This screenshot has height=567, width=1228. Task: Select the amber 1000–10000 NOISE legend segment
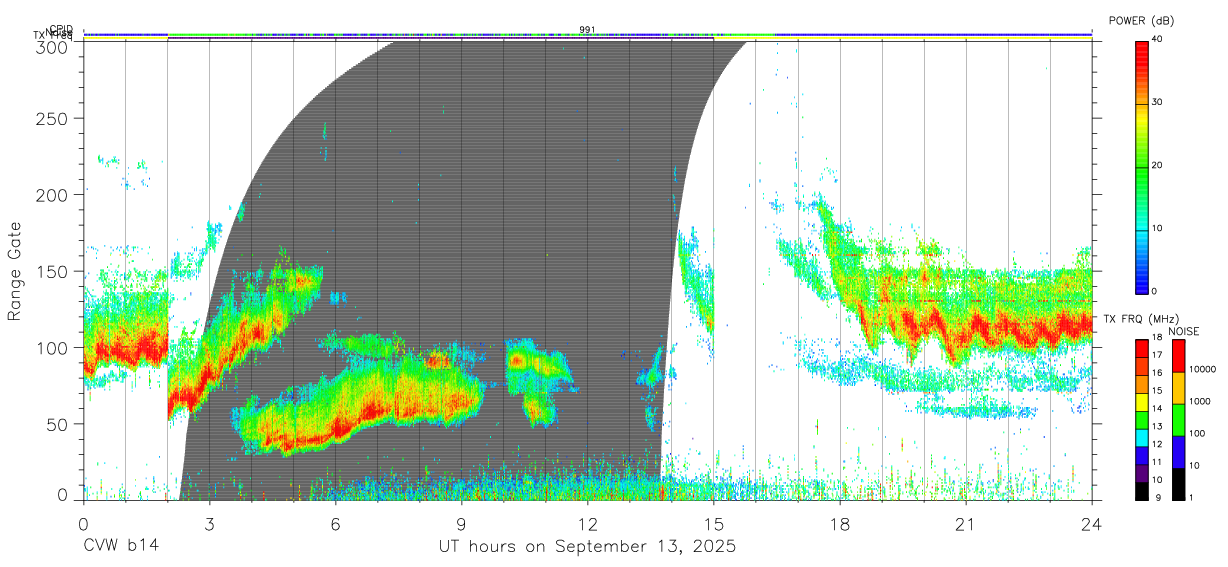coord(1178,388)
